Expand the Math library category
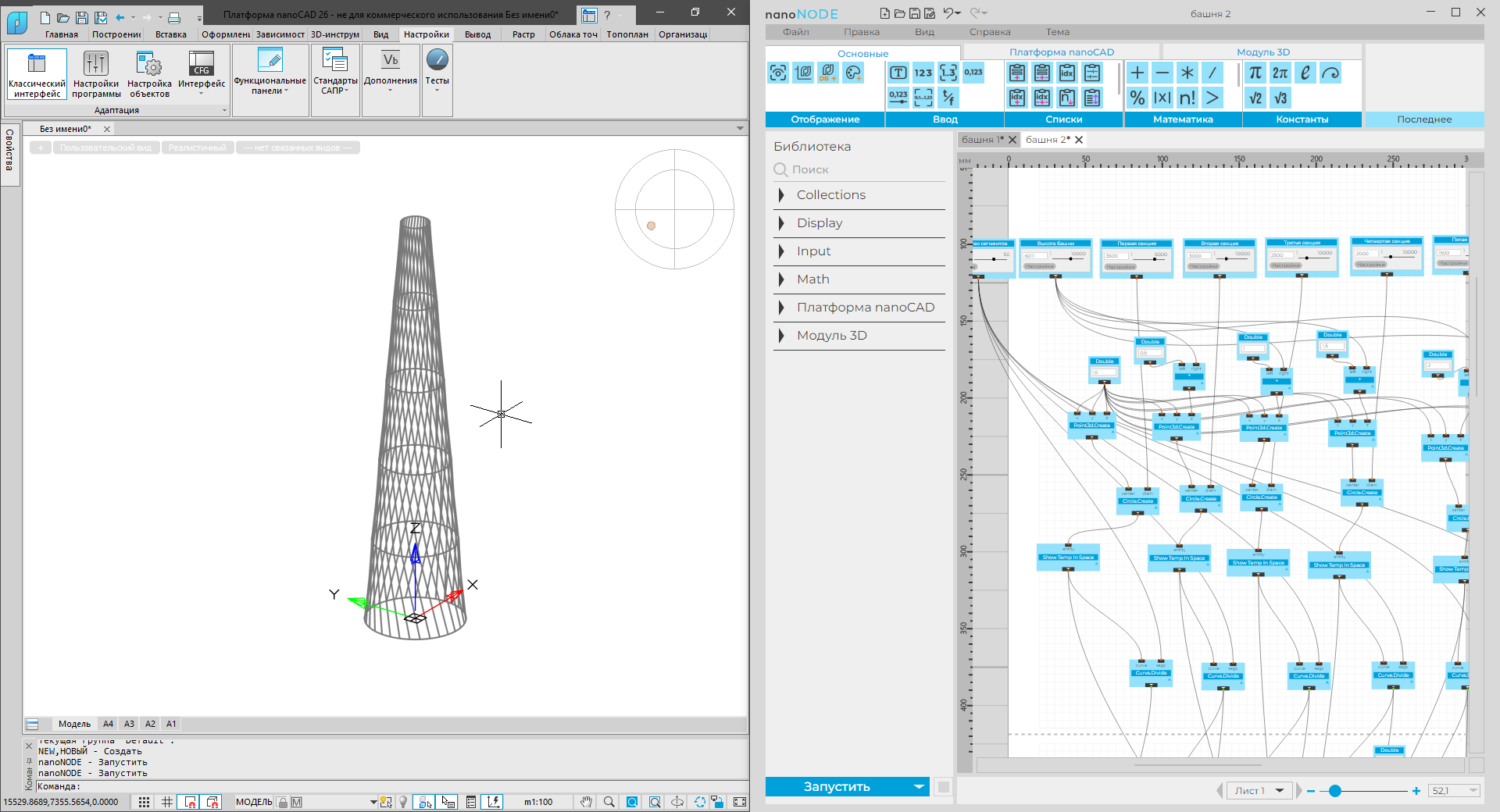This screenshot has width=1500, height=812. click(812, 280)
